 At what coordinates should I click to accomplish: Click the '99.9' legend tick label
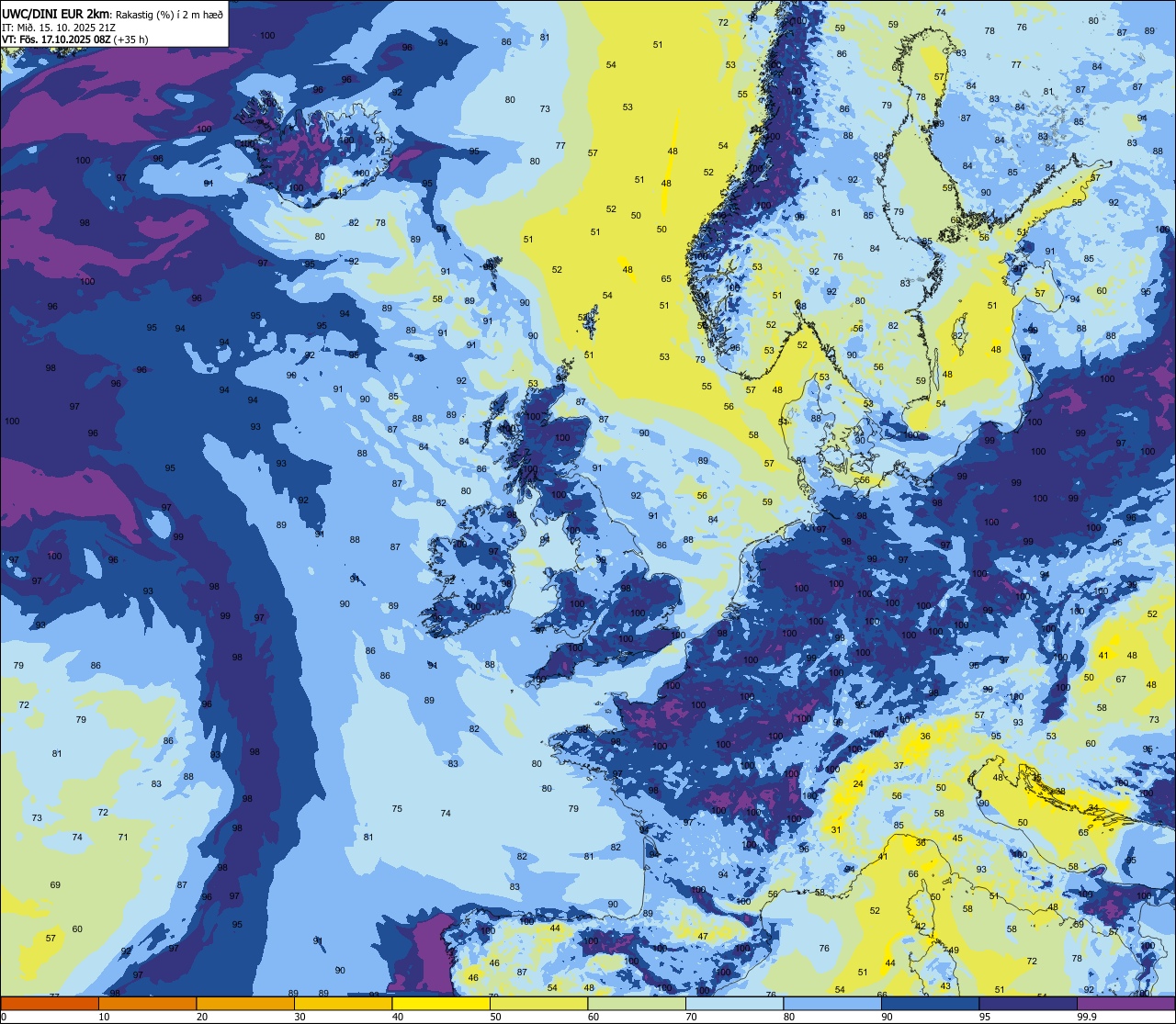coord(1087,1017)
